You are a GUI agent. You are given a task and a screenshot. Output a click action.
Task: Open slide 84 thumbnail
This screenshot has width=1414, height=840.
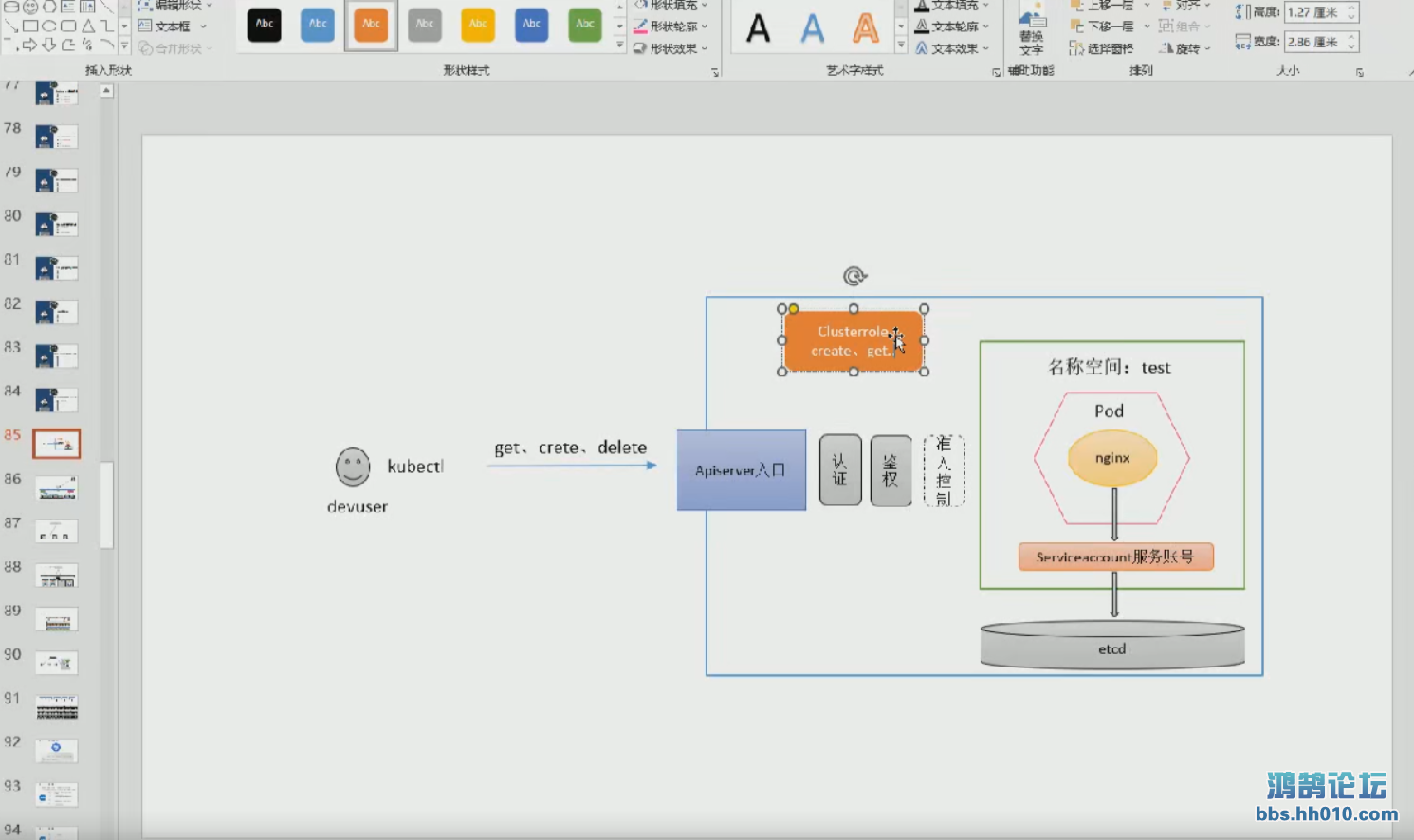pos(57,400)
